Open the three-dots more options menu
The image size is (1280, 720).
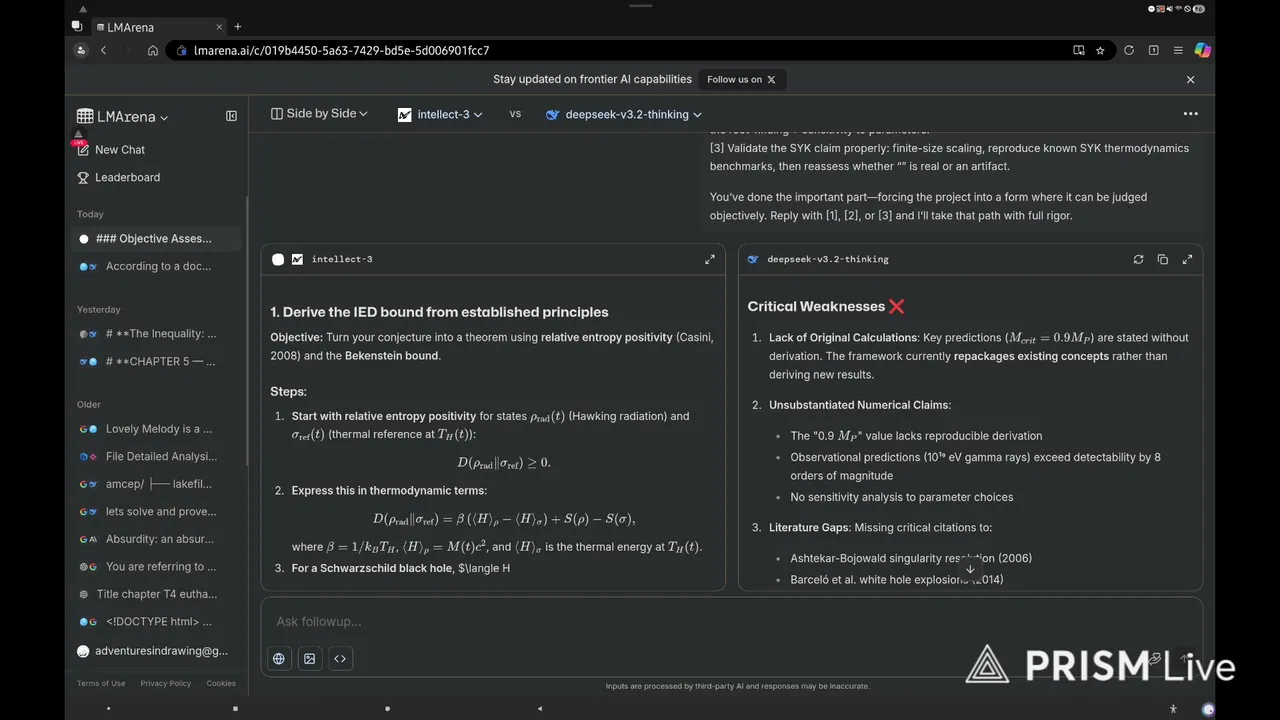[x=1190, y=114]
